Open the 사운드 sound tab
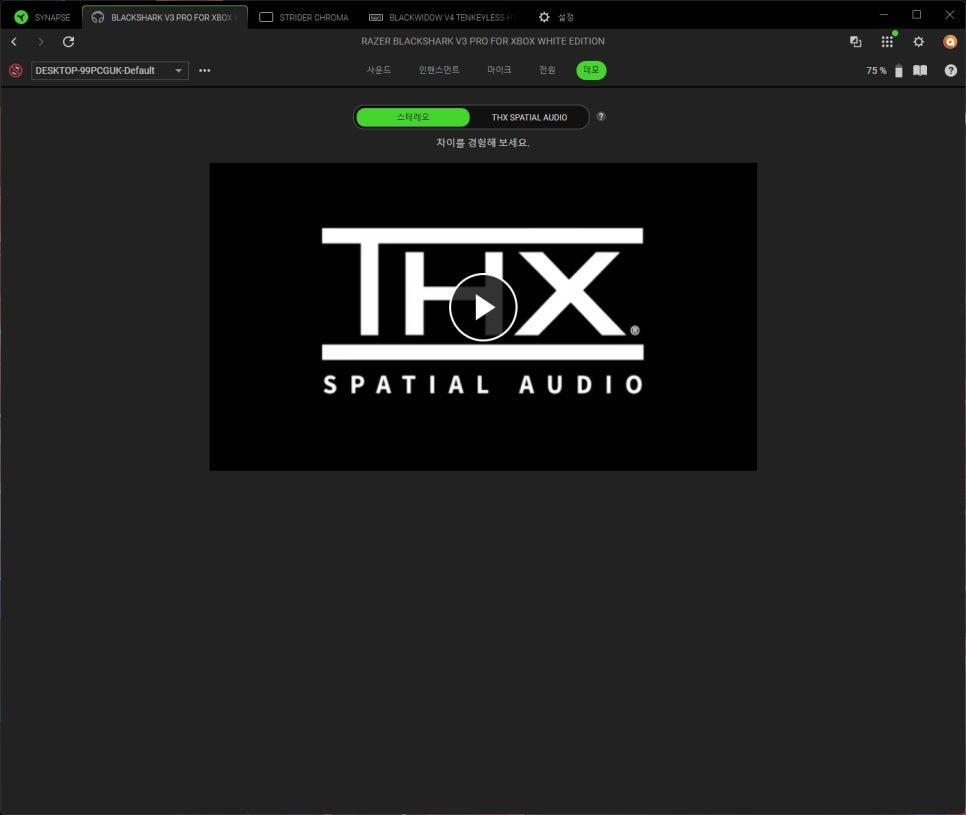966x815 pixels. [x=379, y=71]
